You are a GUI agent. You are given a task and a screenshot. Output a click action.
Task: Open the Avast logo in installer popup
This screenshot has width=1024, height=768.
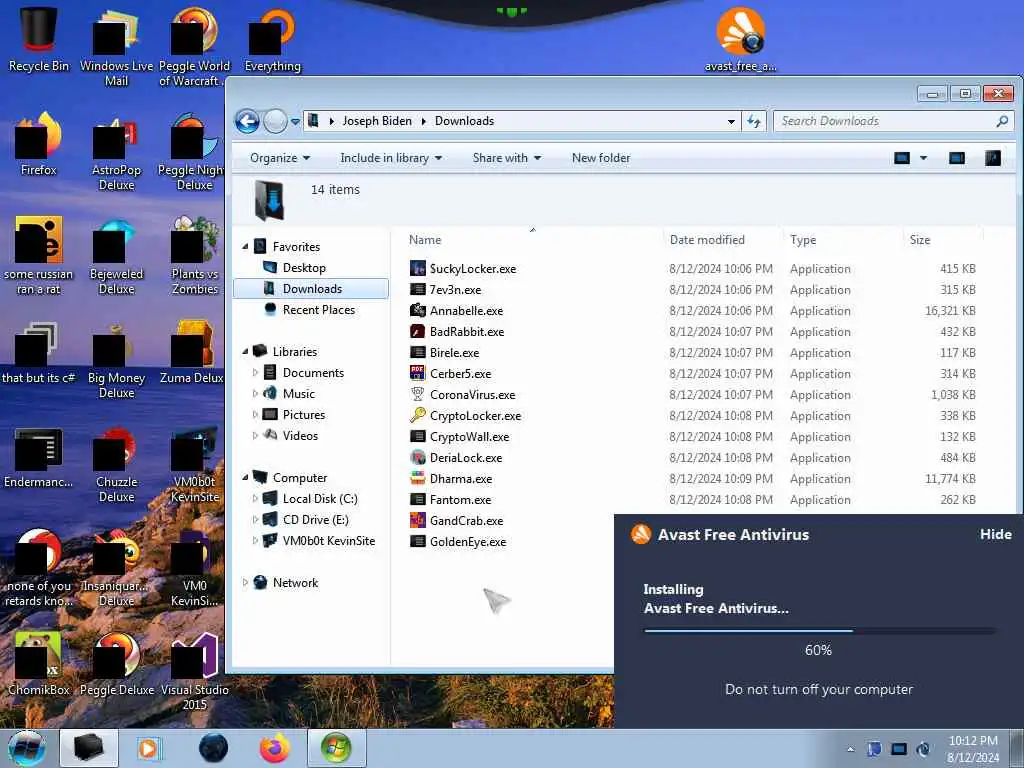pos(641,534)
